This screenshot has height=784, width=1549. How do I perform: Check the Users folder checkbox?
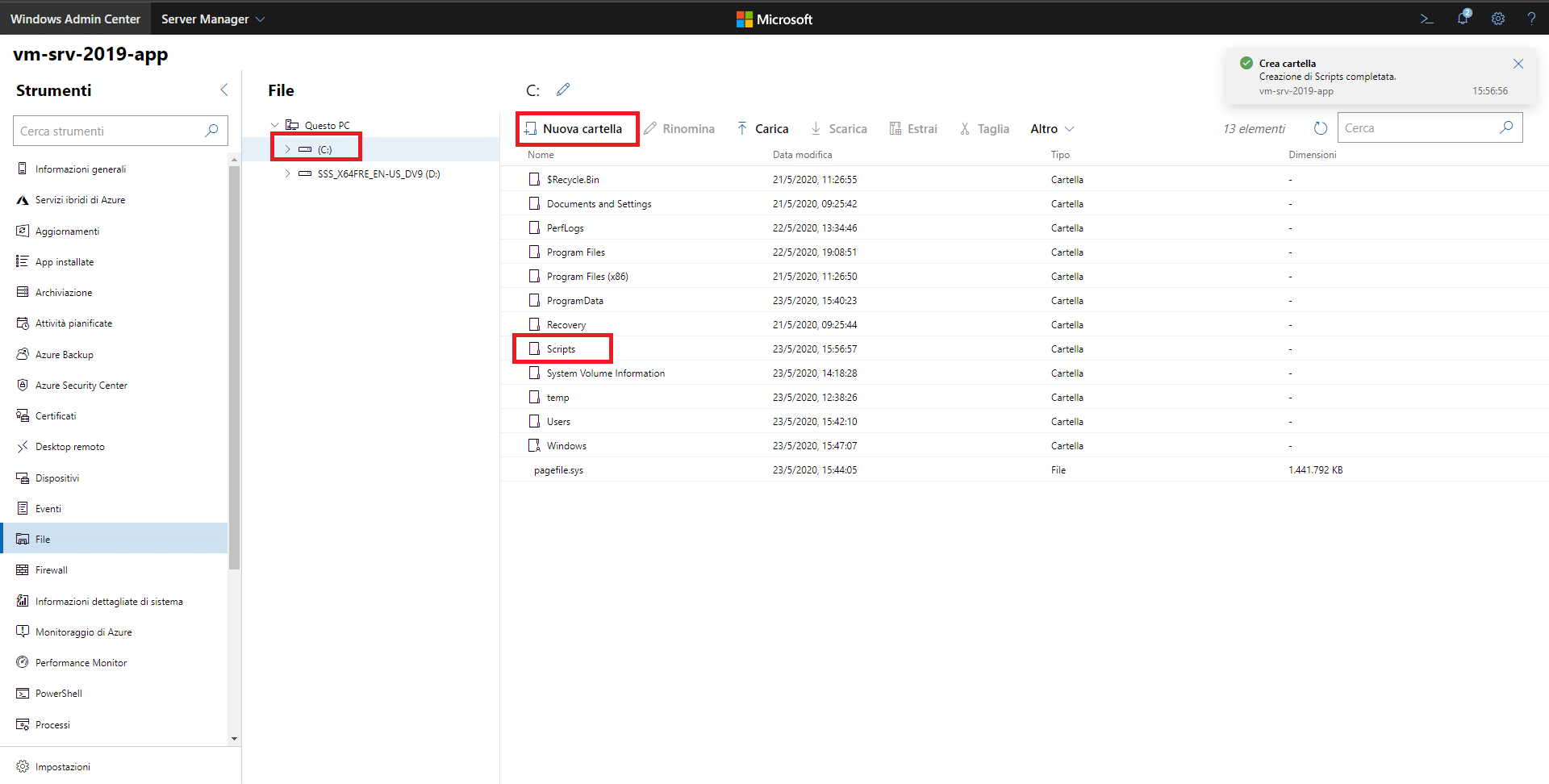[534, 421]
